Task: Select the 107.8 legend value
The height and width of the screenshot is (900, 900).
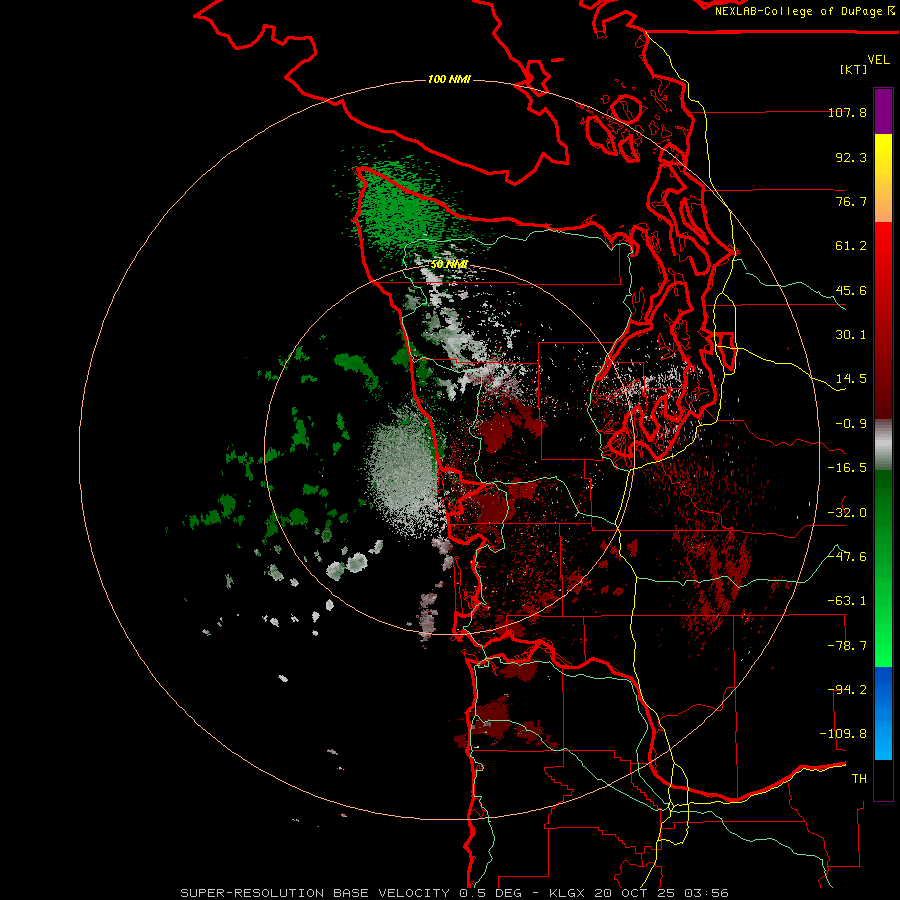Action: click(x=847, y=112)
